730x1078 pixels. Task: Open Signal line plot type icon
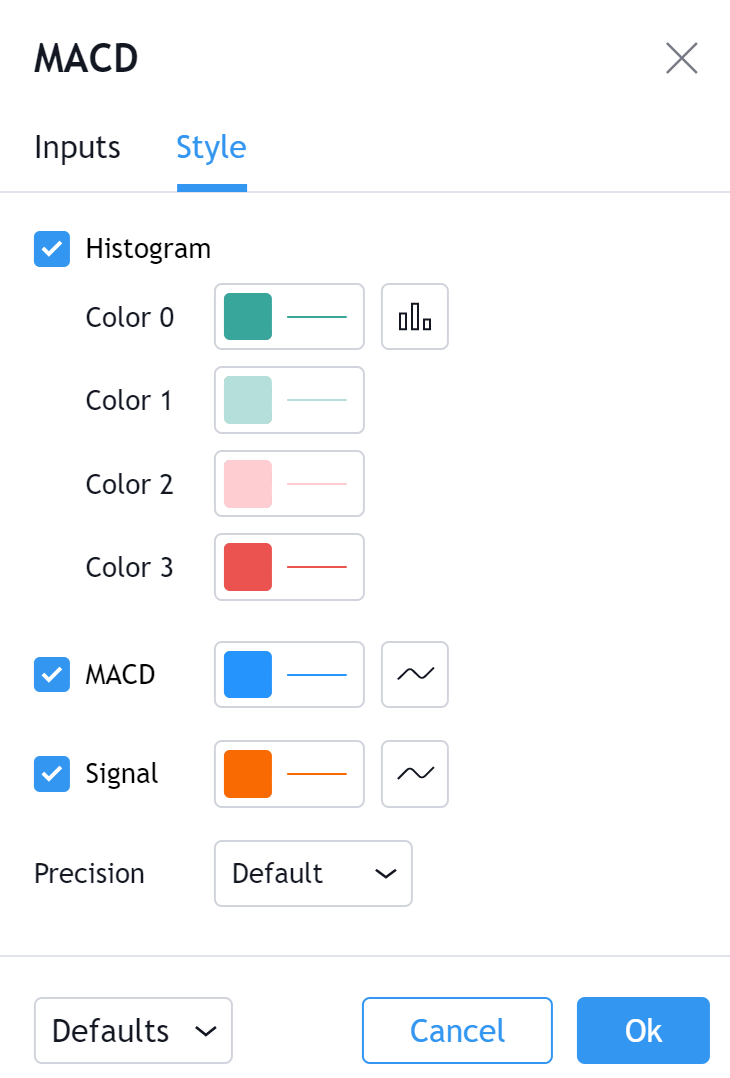tap(415, 774)
